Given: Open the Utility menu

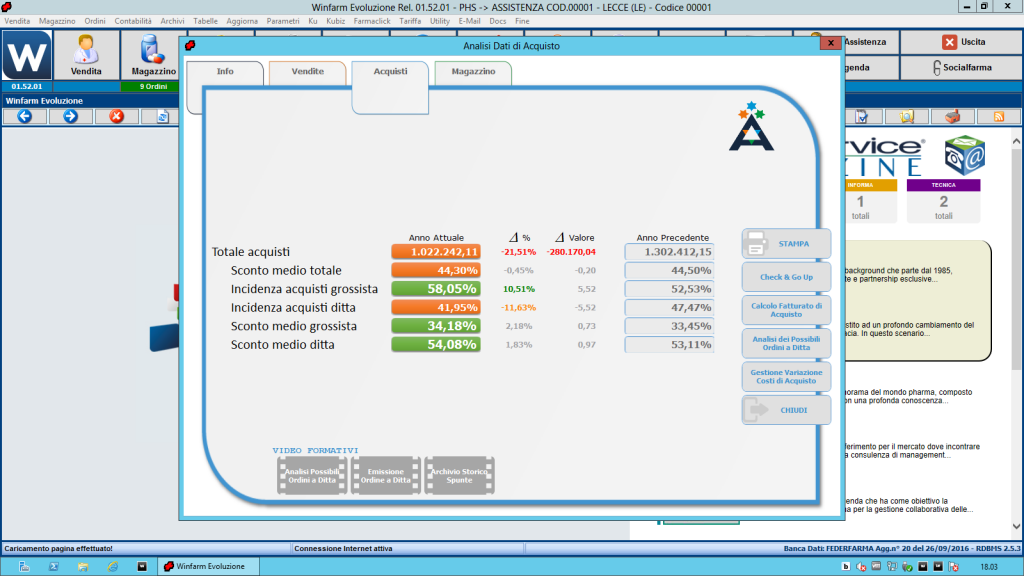Looking at the screenshot, I should pyautogui.click(x=440, y=21).
